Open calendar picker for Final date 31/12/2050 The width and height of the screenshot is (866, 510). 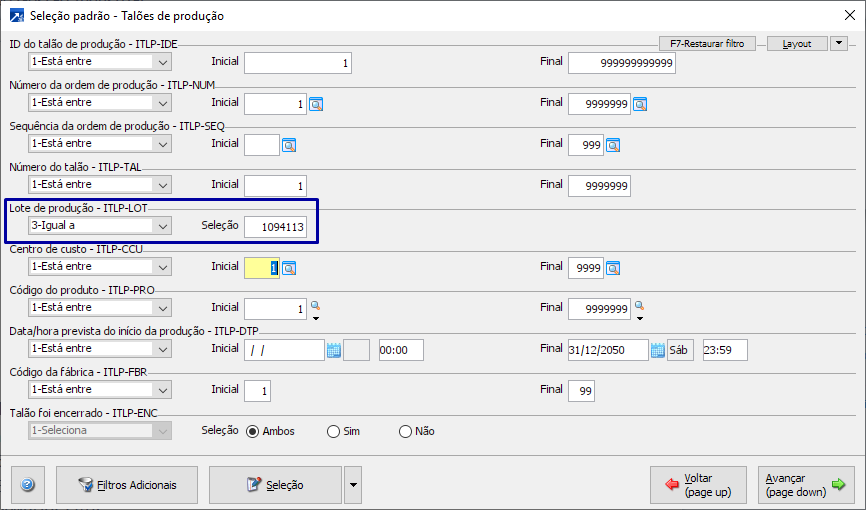coord(658,350)
